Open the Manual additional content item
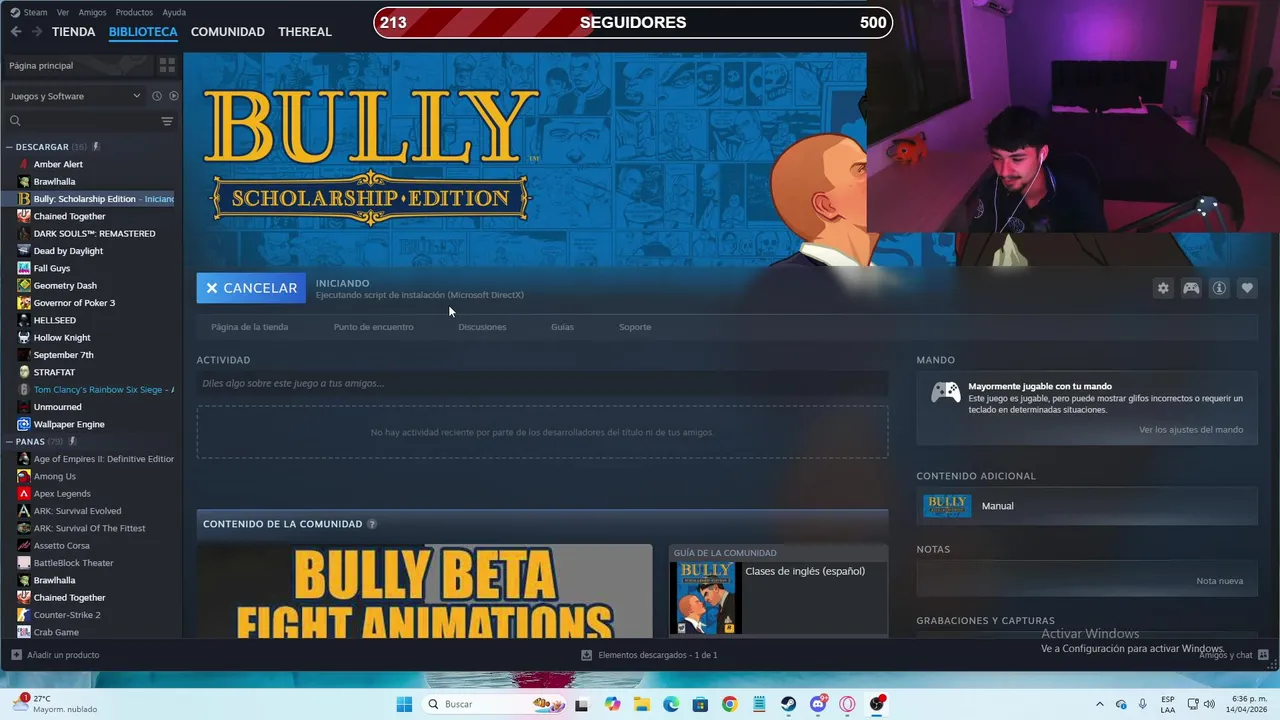This screenshot has width=1280, height=720. pos(1087,506)
